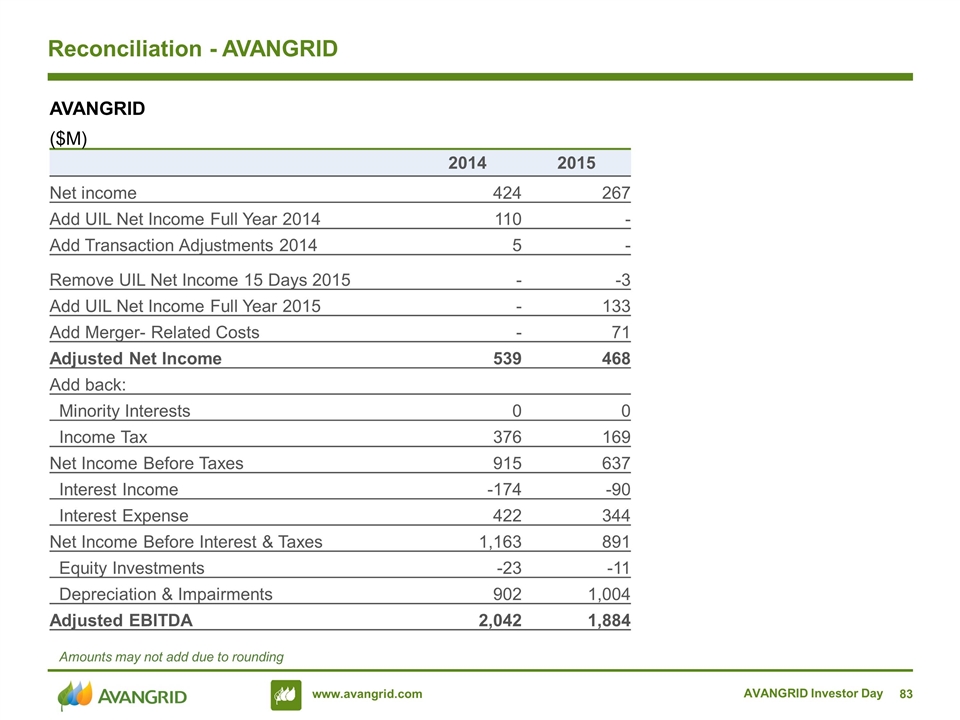Select the 'Equity Investments' row label
Viewport: 960px width, 720px height.
click(131, 569)
